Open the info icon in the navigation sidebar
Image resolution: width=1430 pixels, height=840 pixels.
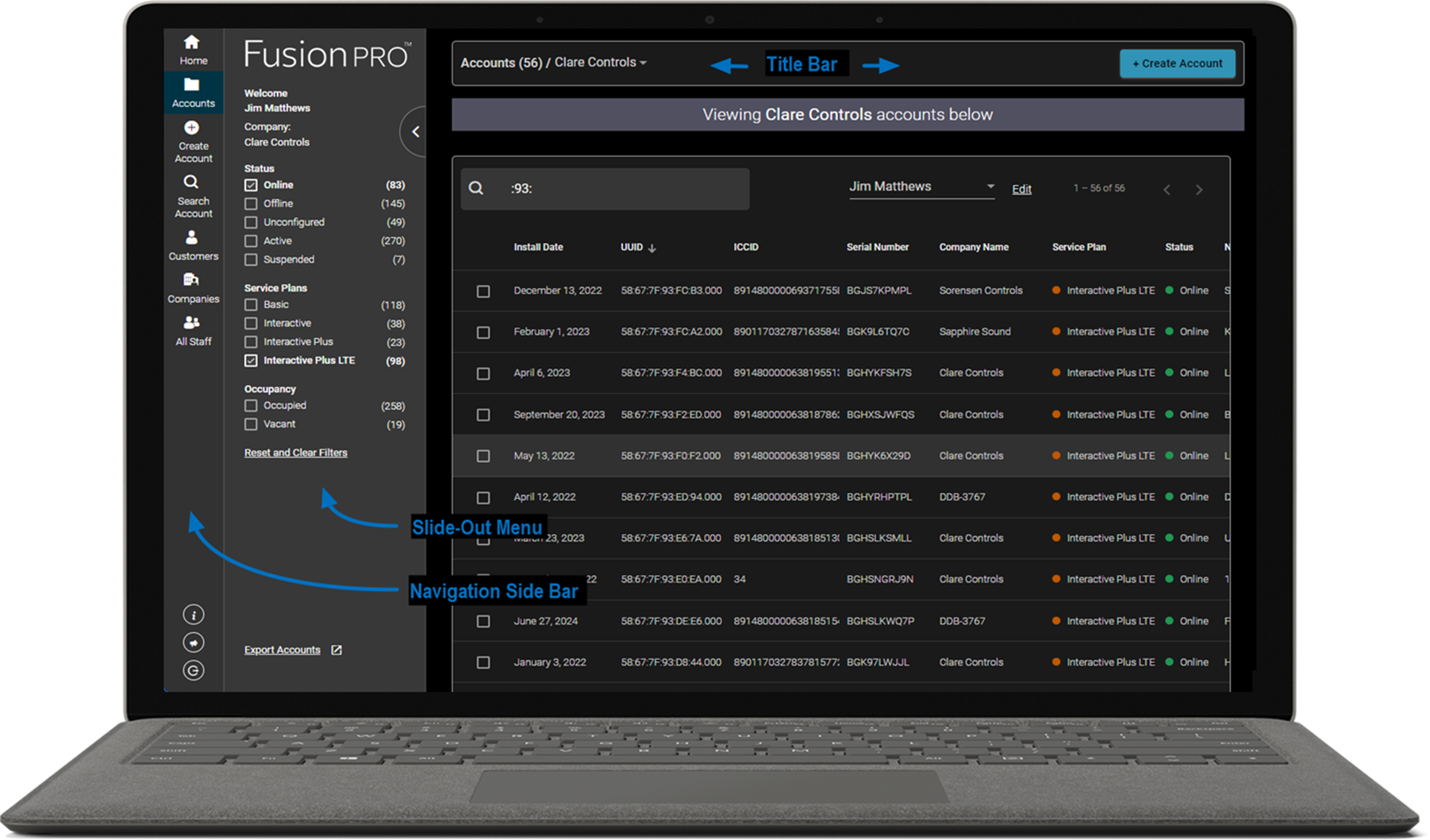click(194, 615)
